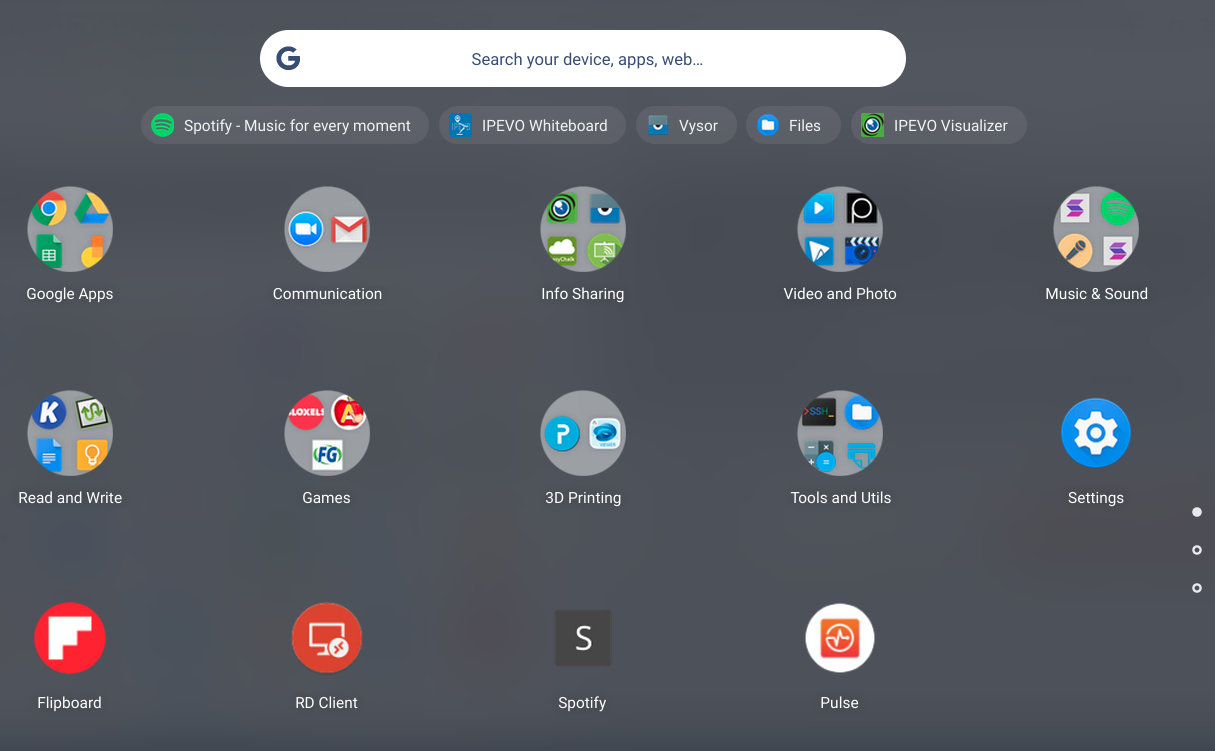Open the Read and Write folder

pyautogui.click(x=70, y=433)
